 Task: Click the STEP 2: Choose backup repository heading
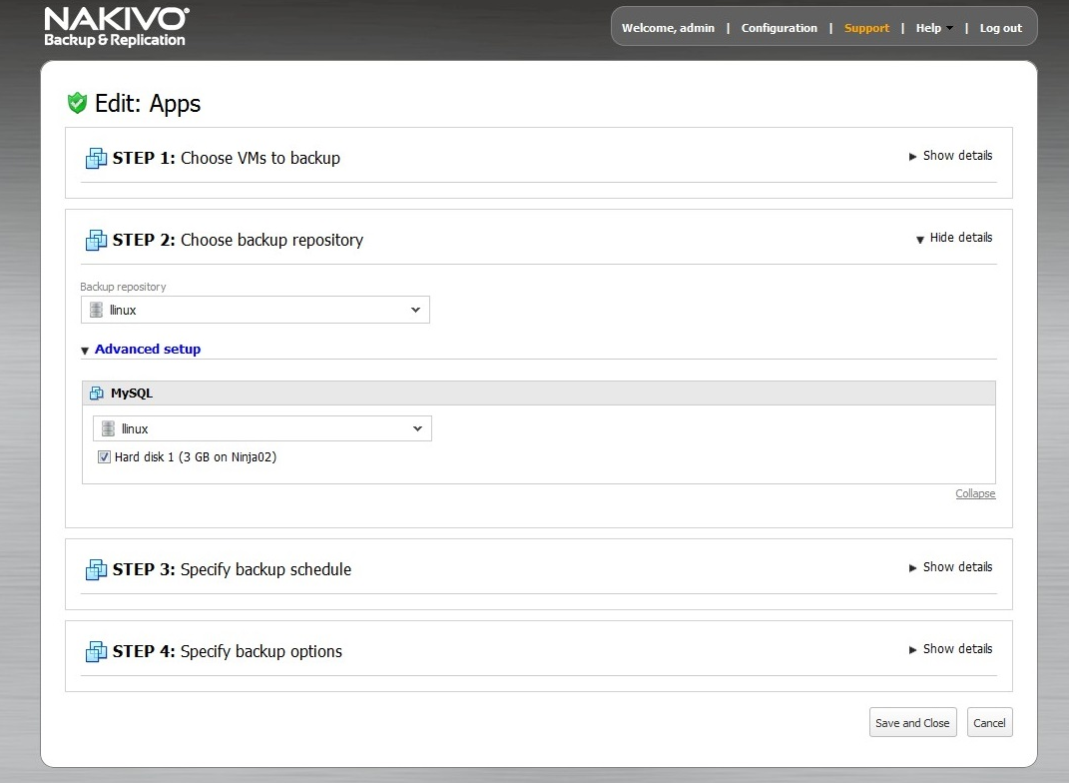tap(238, 240)
